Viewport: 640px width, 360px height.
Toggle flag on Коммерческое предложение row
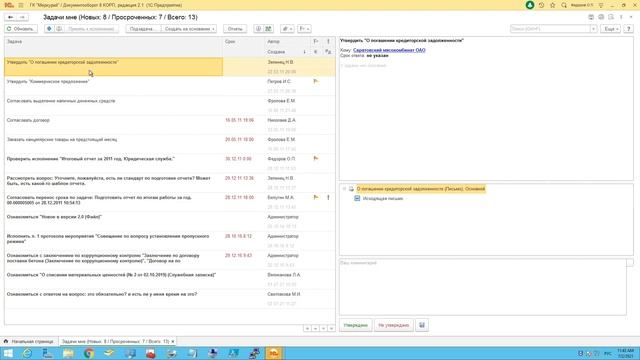tap(316, 82)
